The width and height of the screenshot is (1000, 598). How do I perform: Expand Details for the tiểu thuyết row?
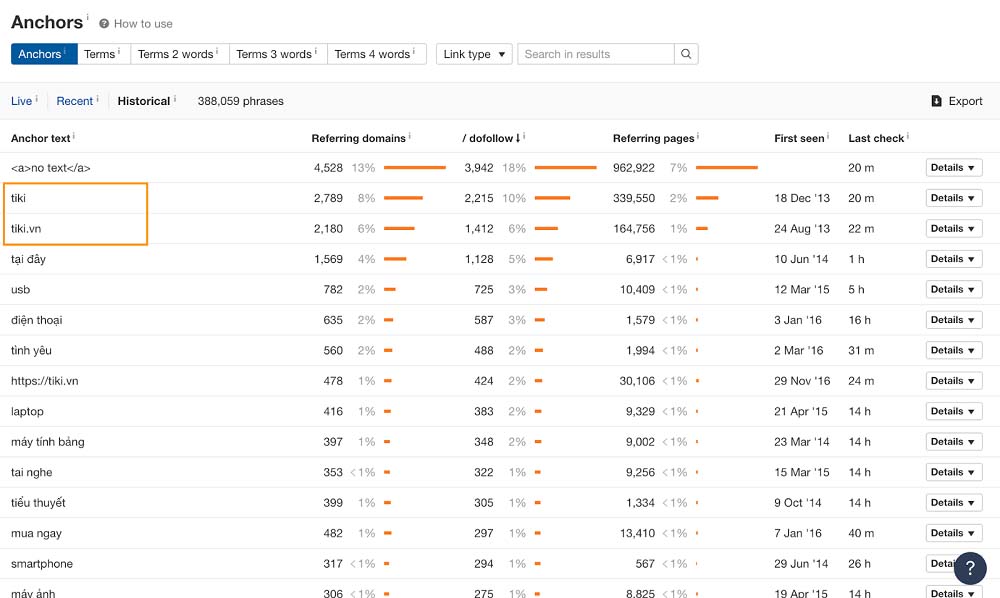tap(953, 502)
